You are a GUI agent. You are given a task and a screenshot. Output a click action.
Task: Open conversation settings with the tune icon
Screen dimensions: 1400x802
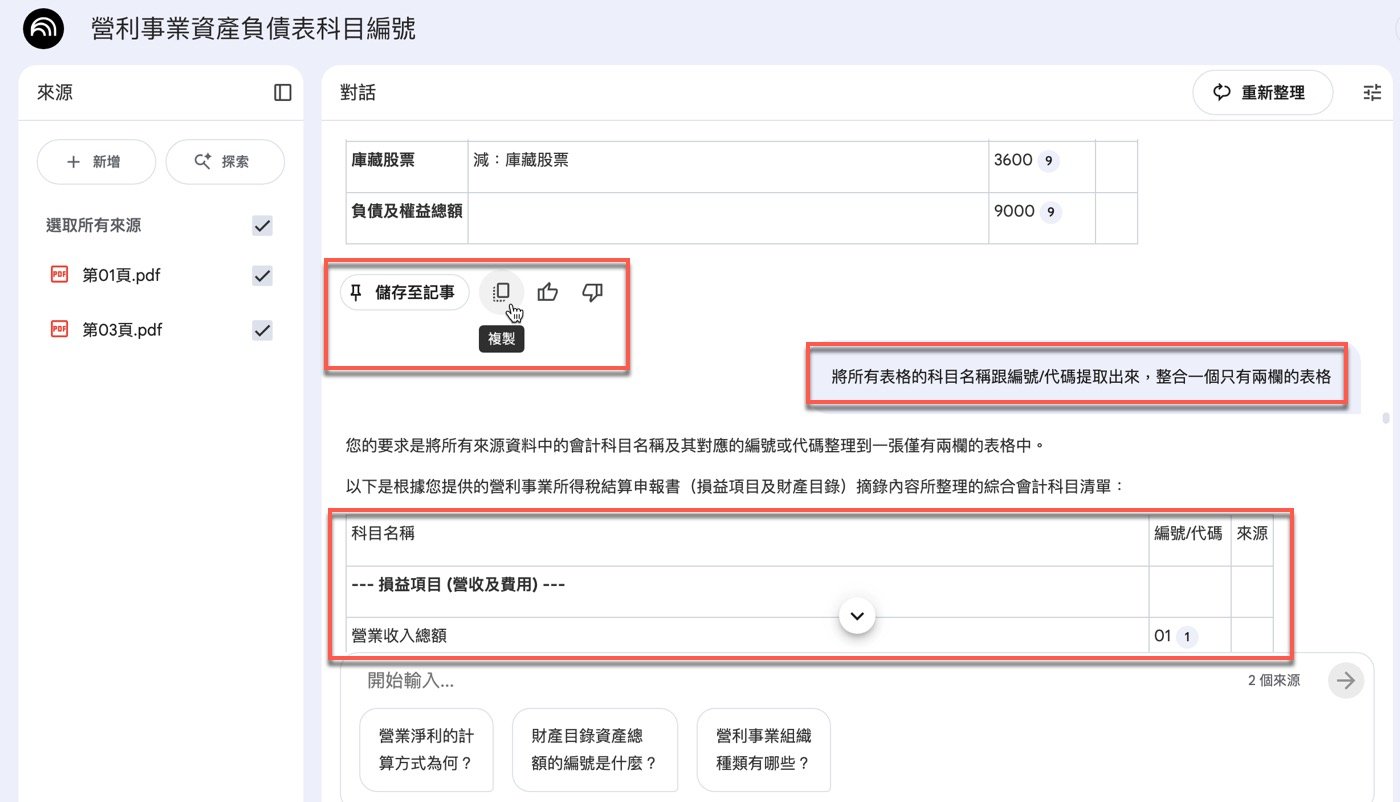click(x=1372, y=91)
